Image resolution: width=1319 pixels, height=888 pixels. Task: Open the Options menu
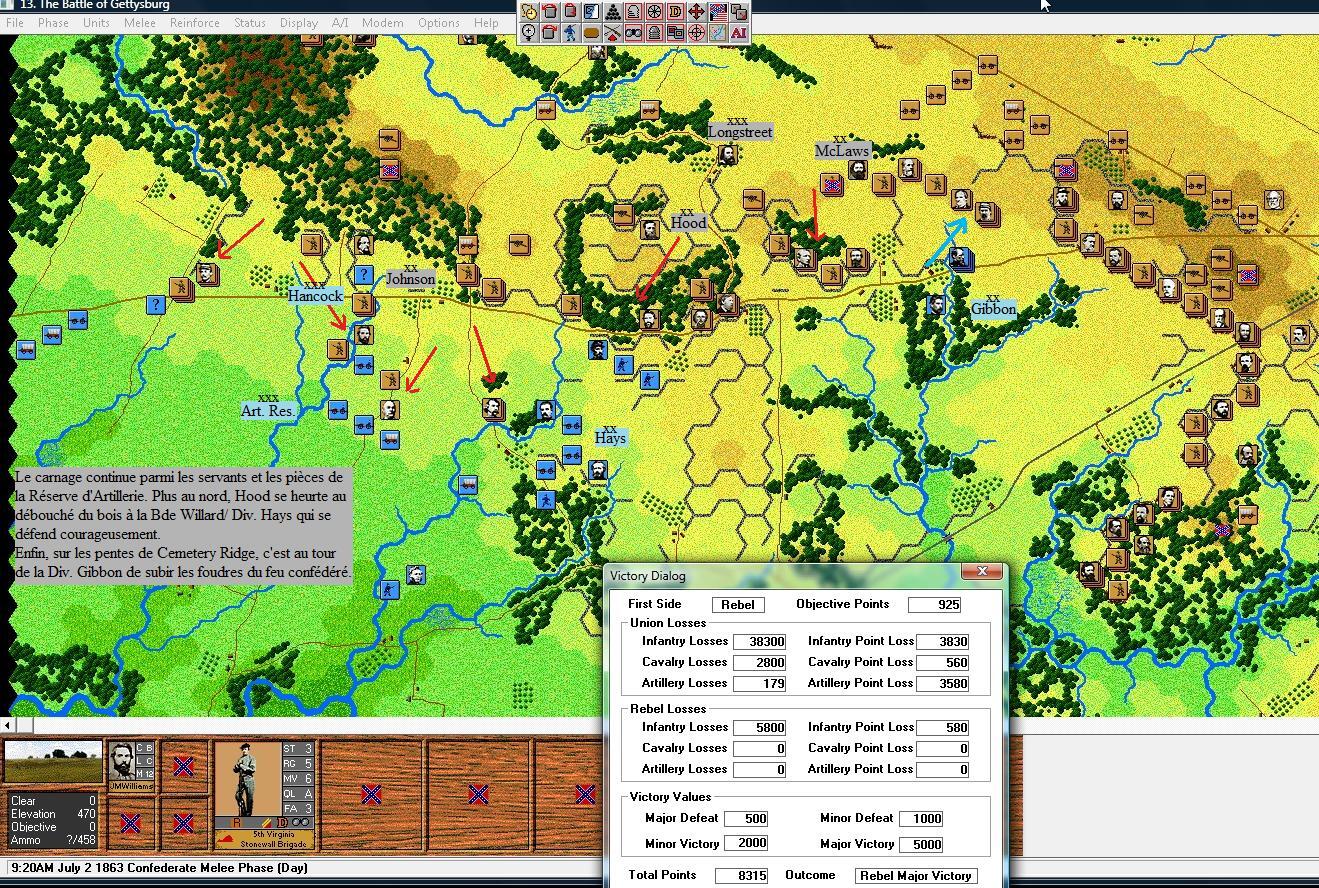click(439, 23)
